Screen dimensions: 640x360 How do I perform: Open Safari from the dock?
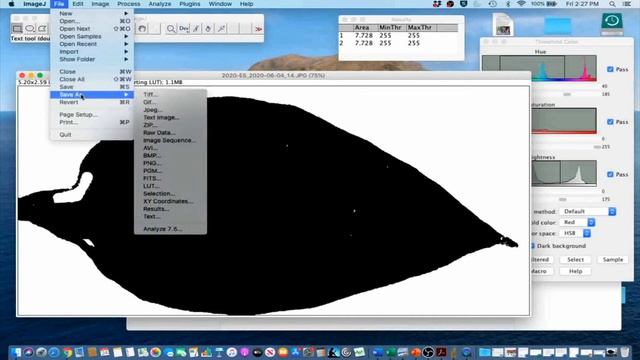click(53, 352)
